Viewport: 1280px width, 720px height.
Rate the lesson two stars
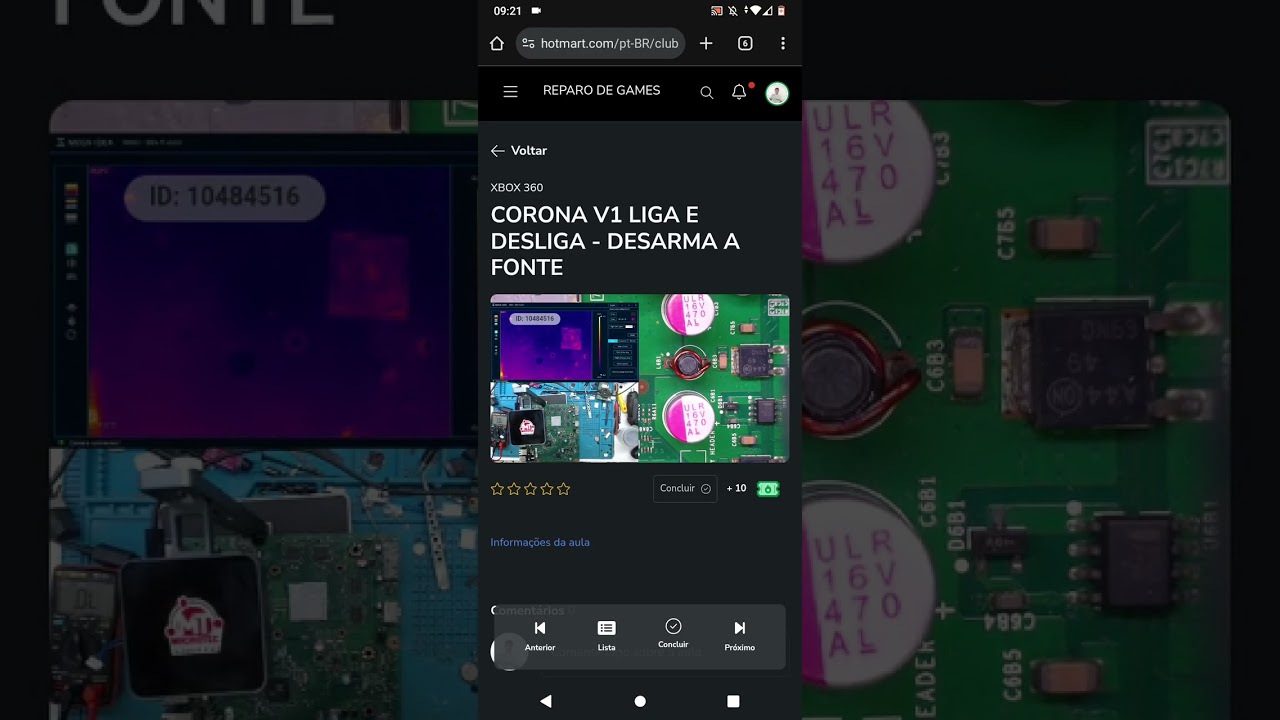pyautogui.click(x=514, y=489)
